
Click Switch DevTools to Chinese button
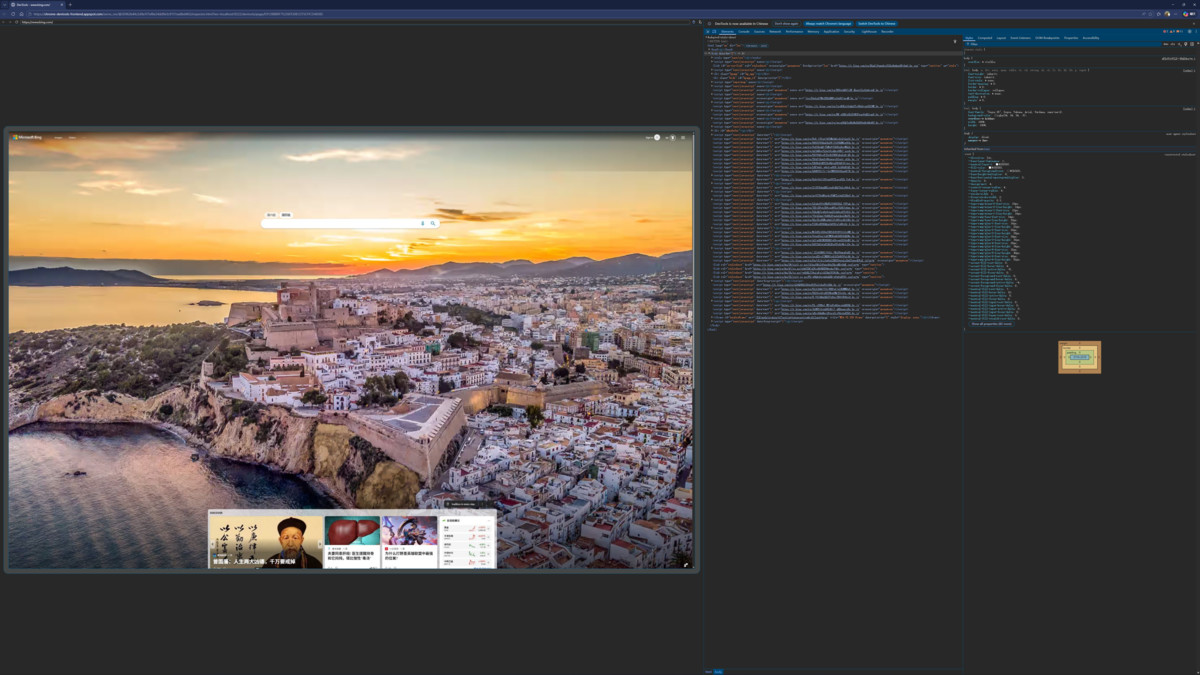click(877, 23)
